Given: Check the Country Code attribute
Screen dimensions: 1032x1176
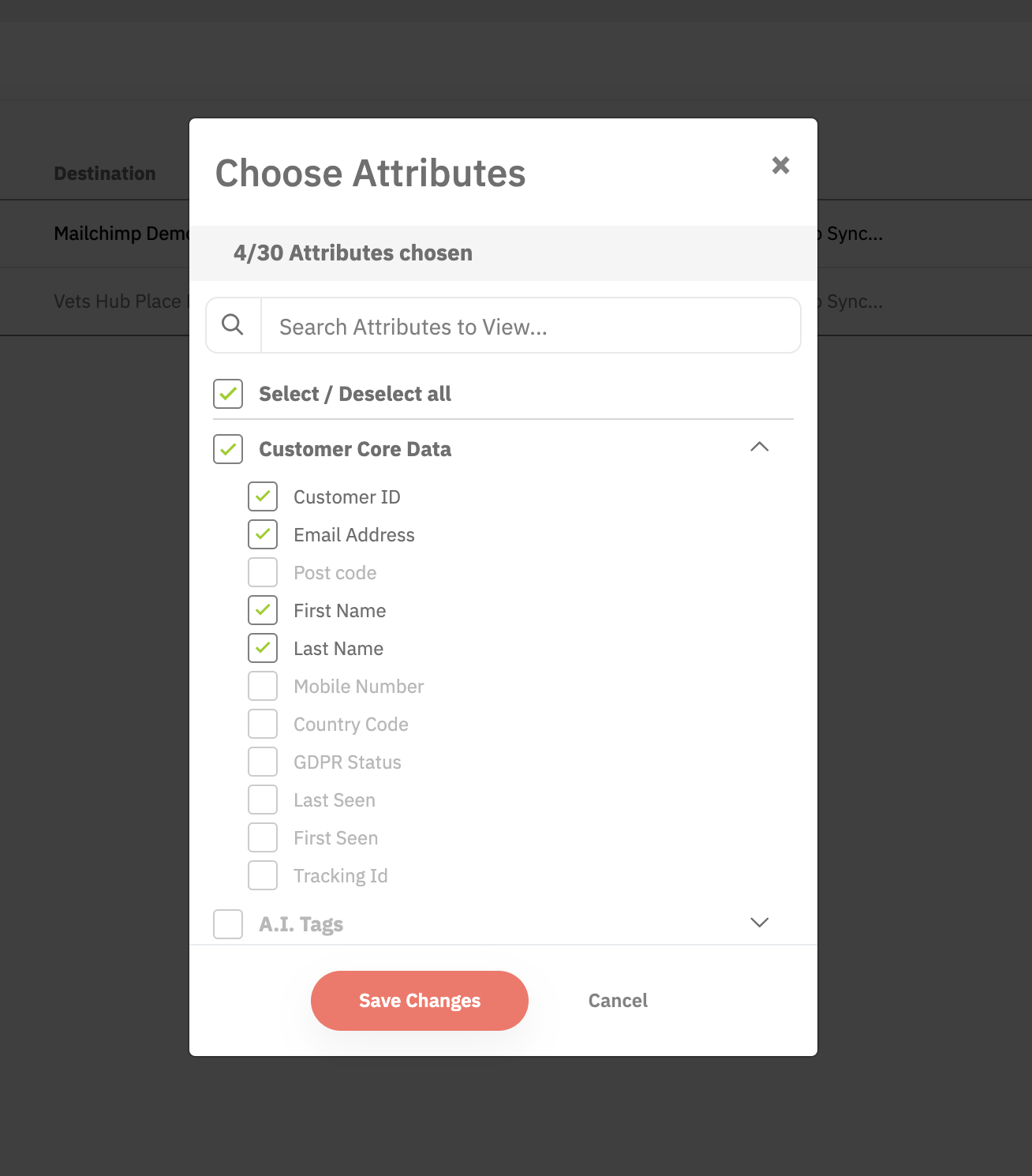Looking at the screenshot, I should pyautogui.click(x=263, y=724).
